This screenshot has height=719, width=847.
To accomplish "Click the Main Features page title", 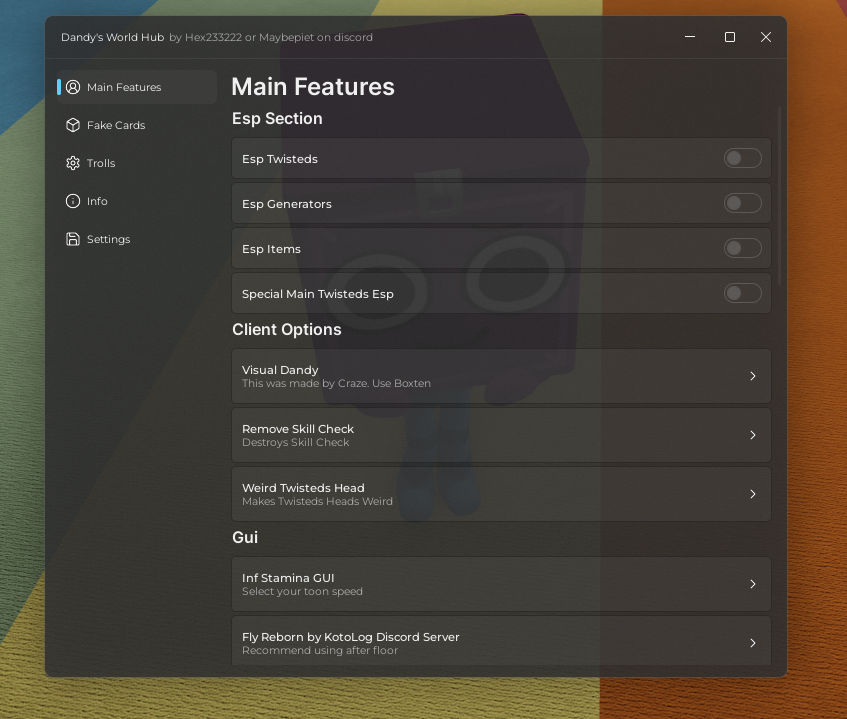I will point(313,87).
